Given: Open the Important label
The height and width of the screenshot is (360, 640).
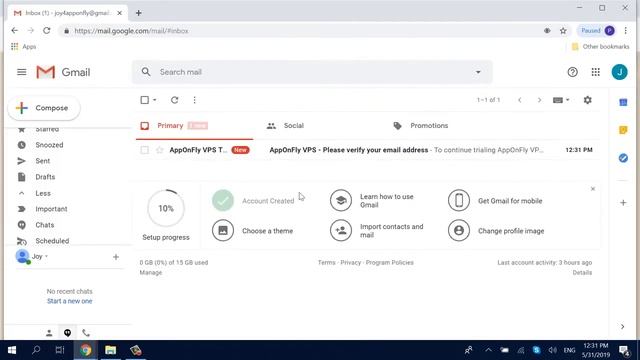Looking at the screenshot, I should [x=51, y=209].
